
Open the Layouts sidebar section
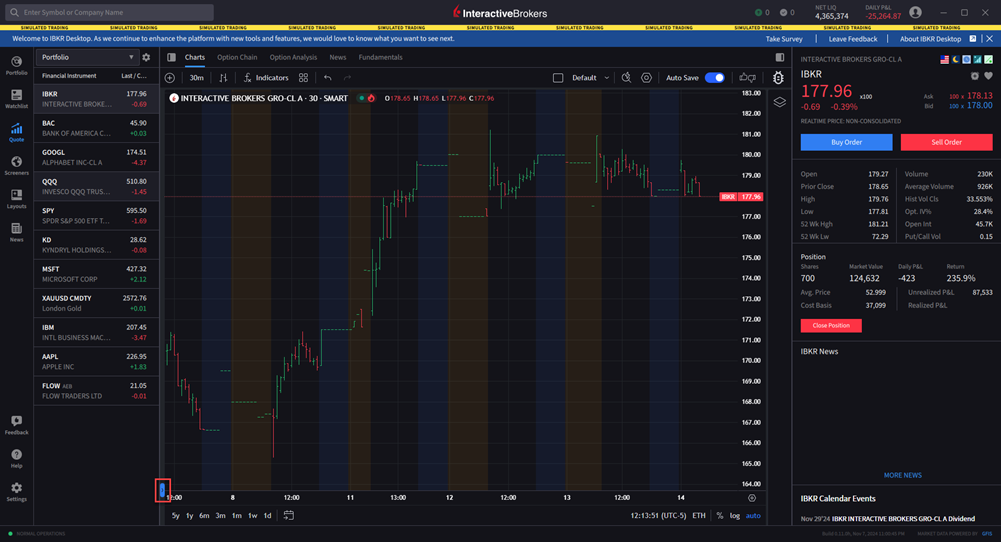click(17, 199)
